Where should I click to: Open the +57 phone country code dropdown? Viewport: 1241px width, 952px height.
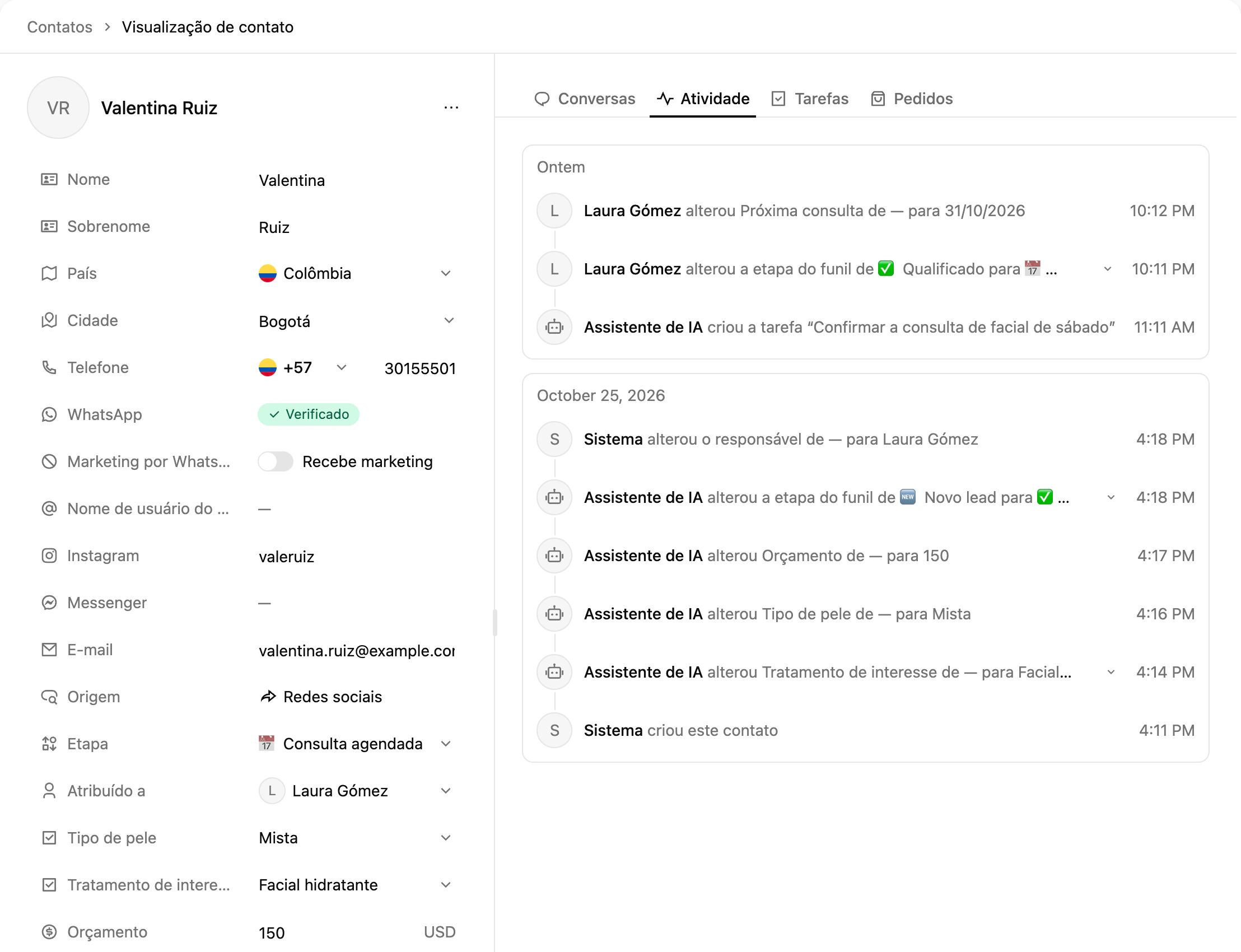pyautogui.click(x=303, y=368)
